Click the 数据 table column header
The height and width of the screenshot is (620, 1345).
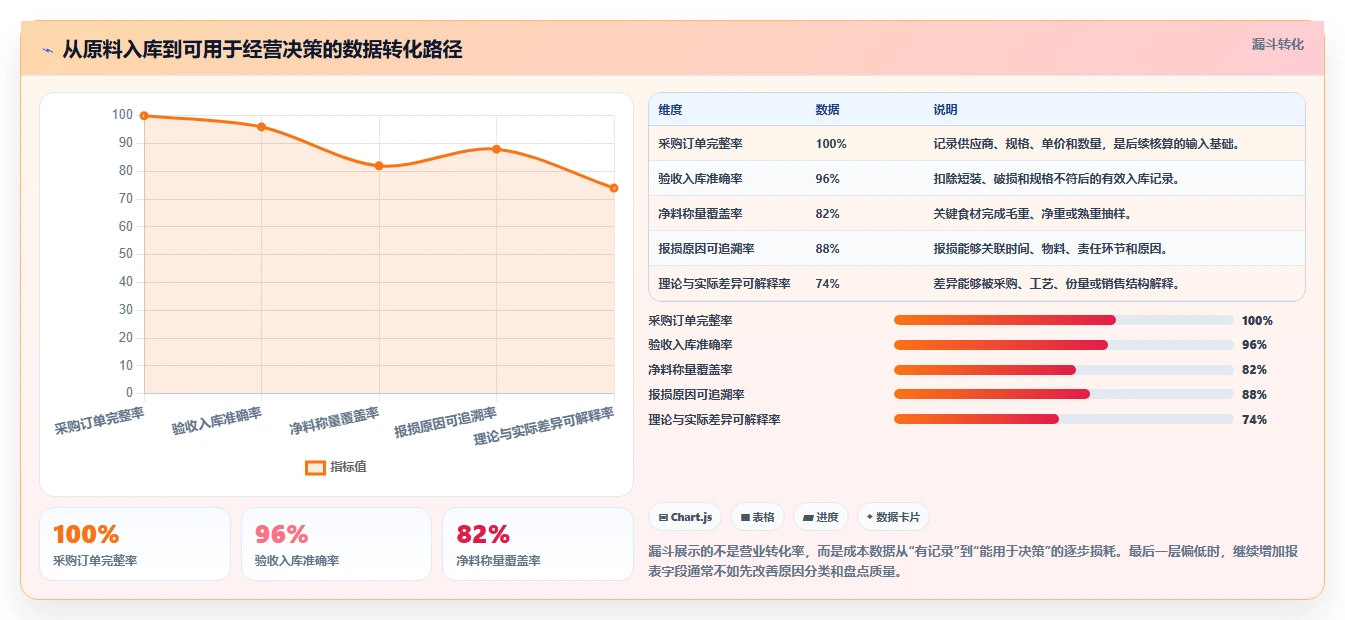tap(827, 110)
